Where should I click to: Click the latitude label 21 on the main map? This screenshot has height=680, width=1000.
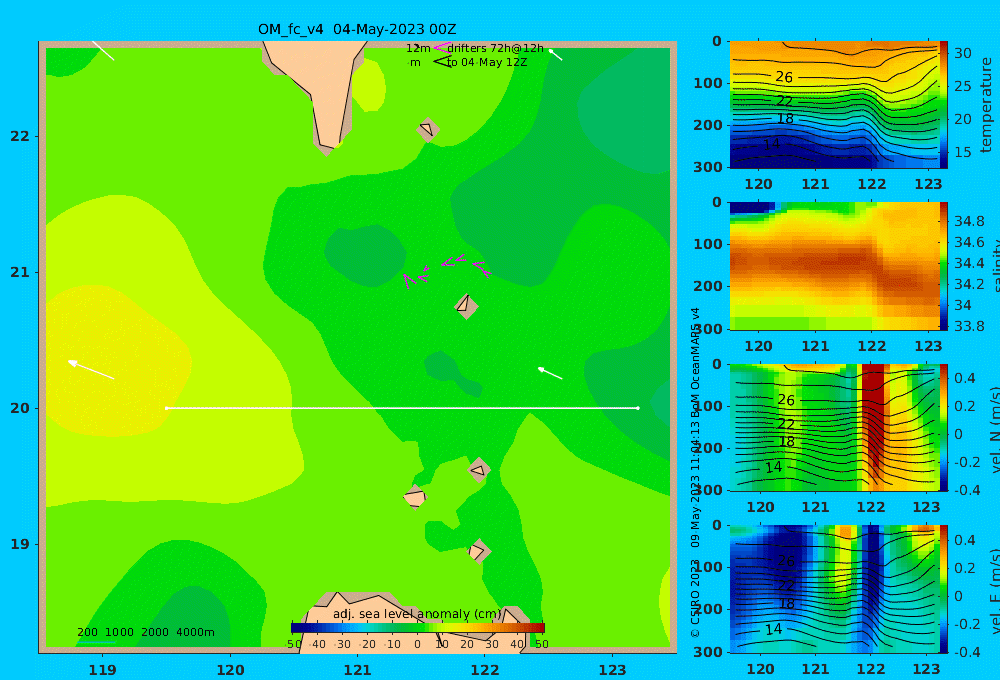(20, 272)
